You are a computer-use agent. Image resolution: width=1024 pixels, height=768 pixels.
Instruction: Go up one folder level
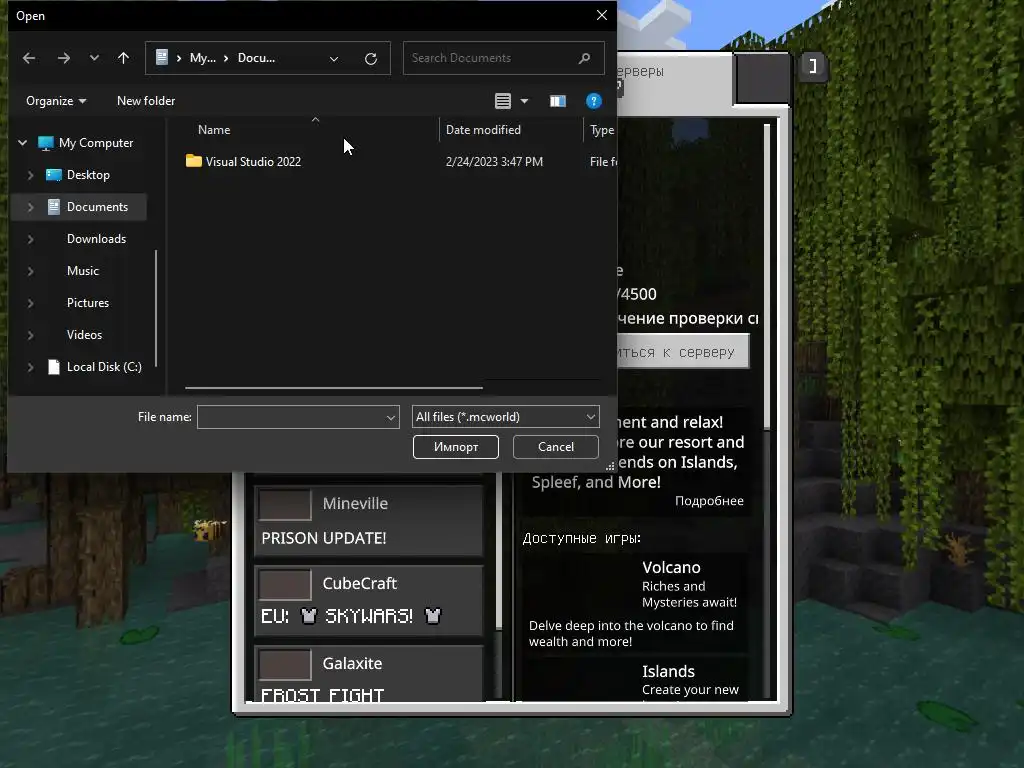(123, 58)
